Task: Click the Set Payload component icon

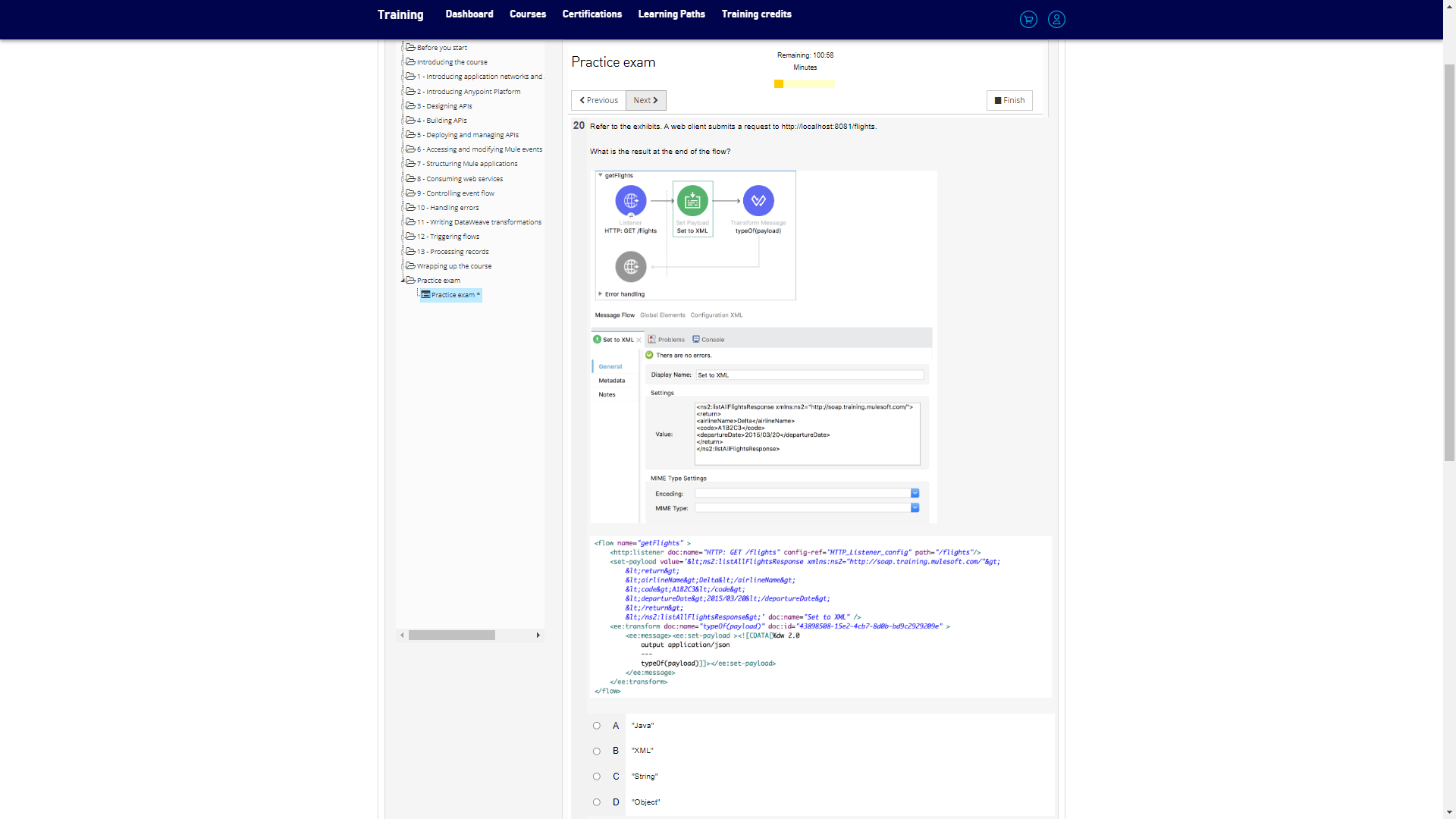Action: click(x=692, y=201)
